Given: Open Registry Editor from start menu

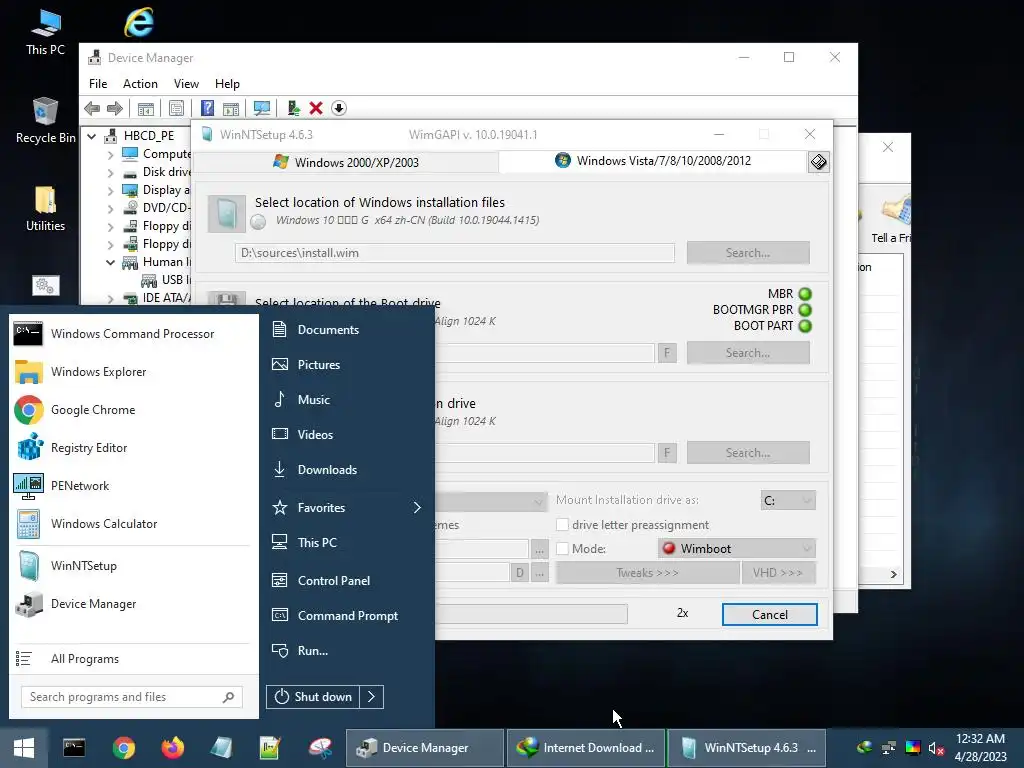Looking at the screenshot, I should point(131,447).
